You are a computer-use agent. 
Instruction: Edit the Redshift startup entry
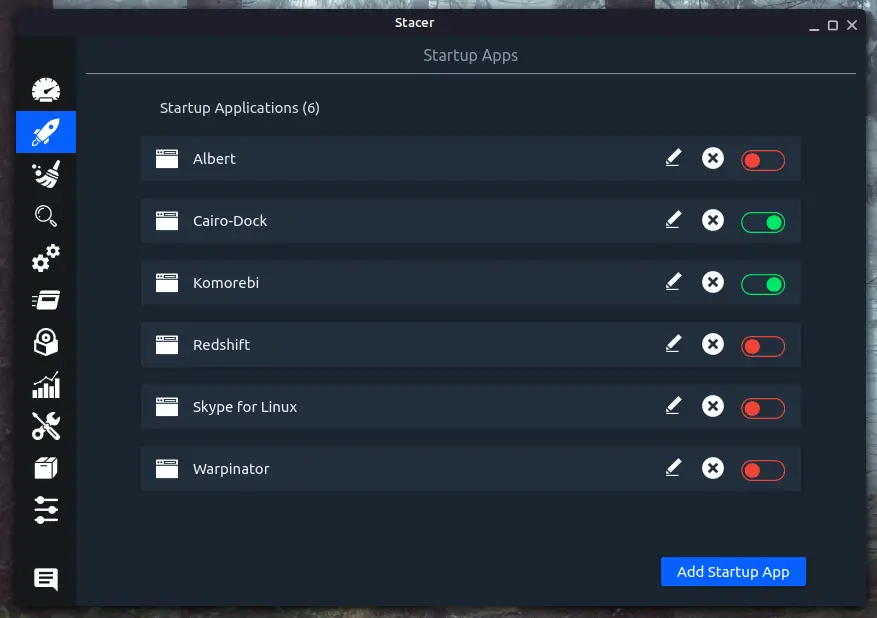pyautogui.click(x=673, y=345)
